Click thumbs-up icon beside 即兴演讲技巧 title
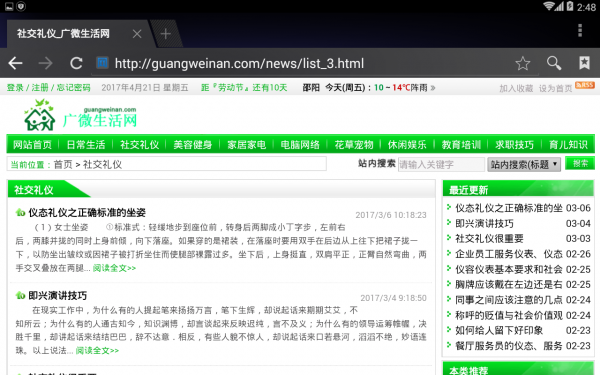600x375 pixels. 20,295
